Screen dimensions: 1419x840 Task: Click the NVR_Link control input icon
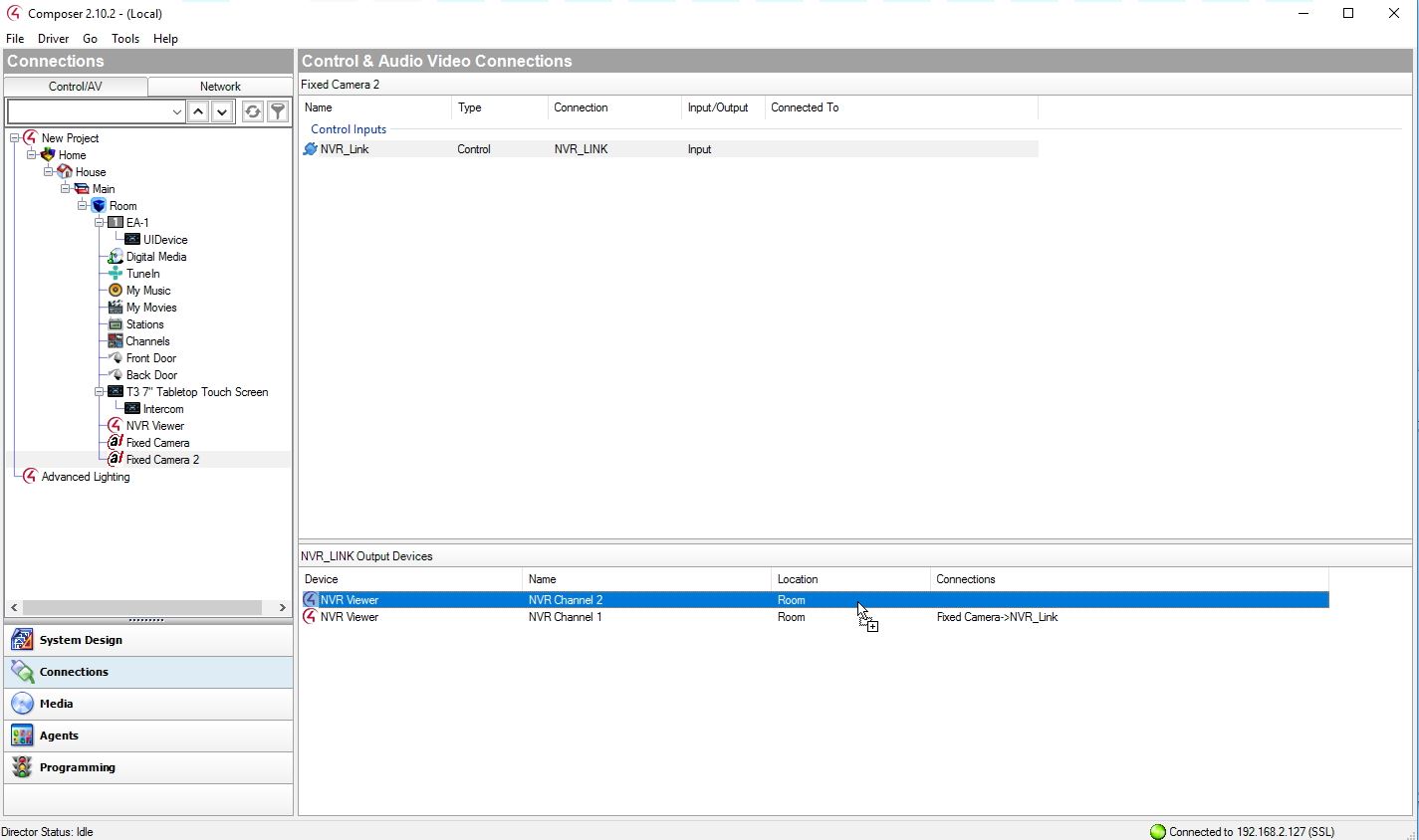[x=310, y=149]
